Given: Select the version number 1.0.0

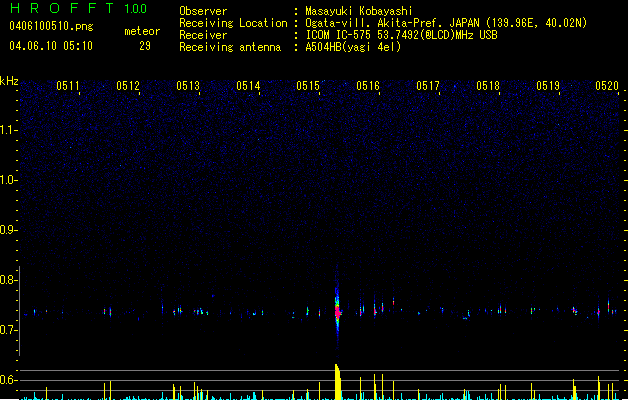Looking at the screenshot, I should pos(135,9).
